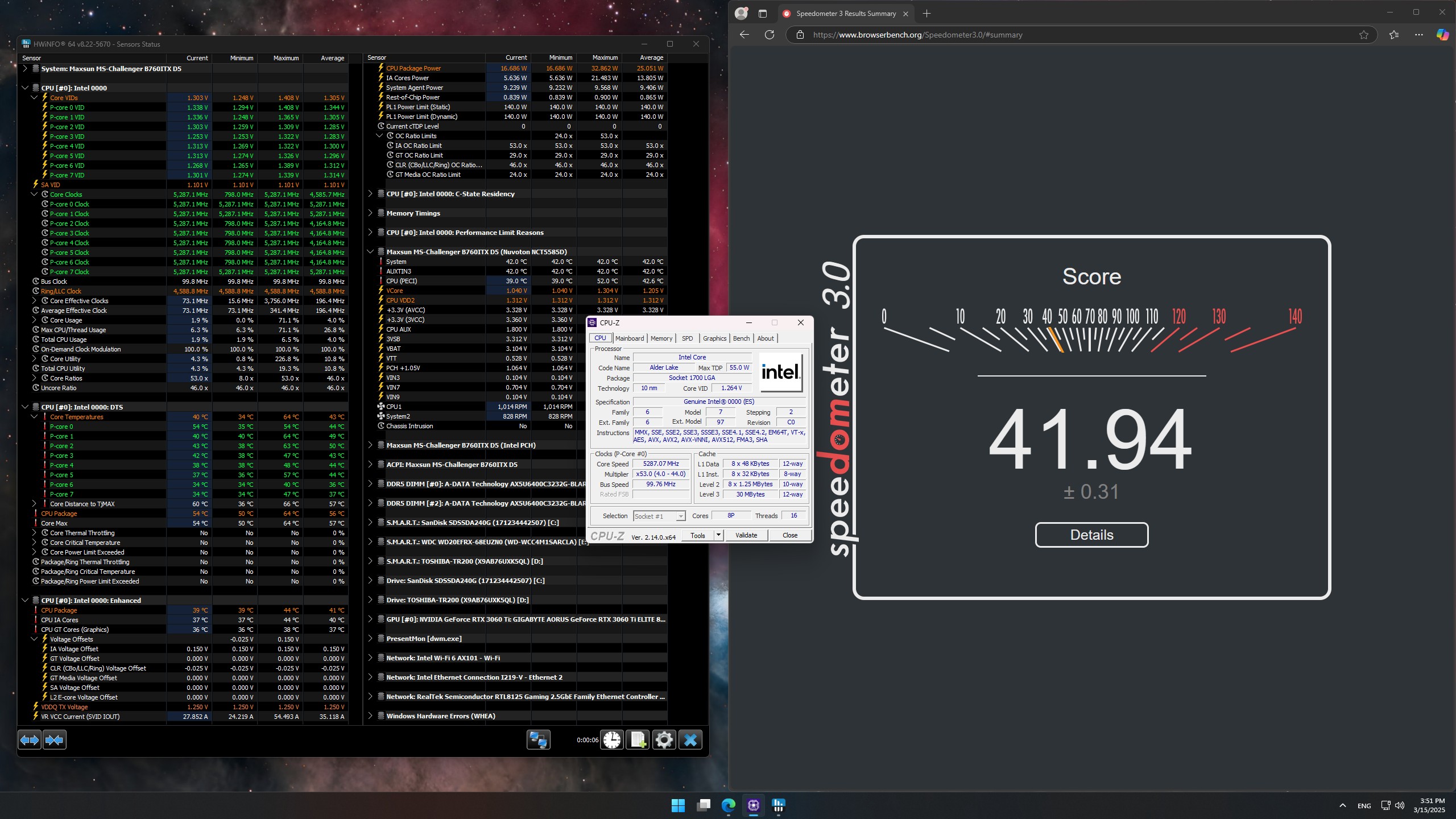Open Edge Copilot sidebar icon

click(1442, 35)
